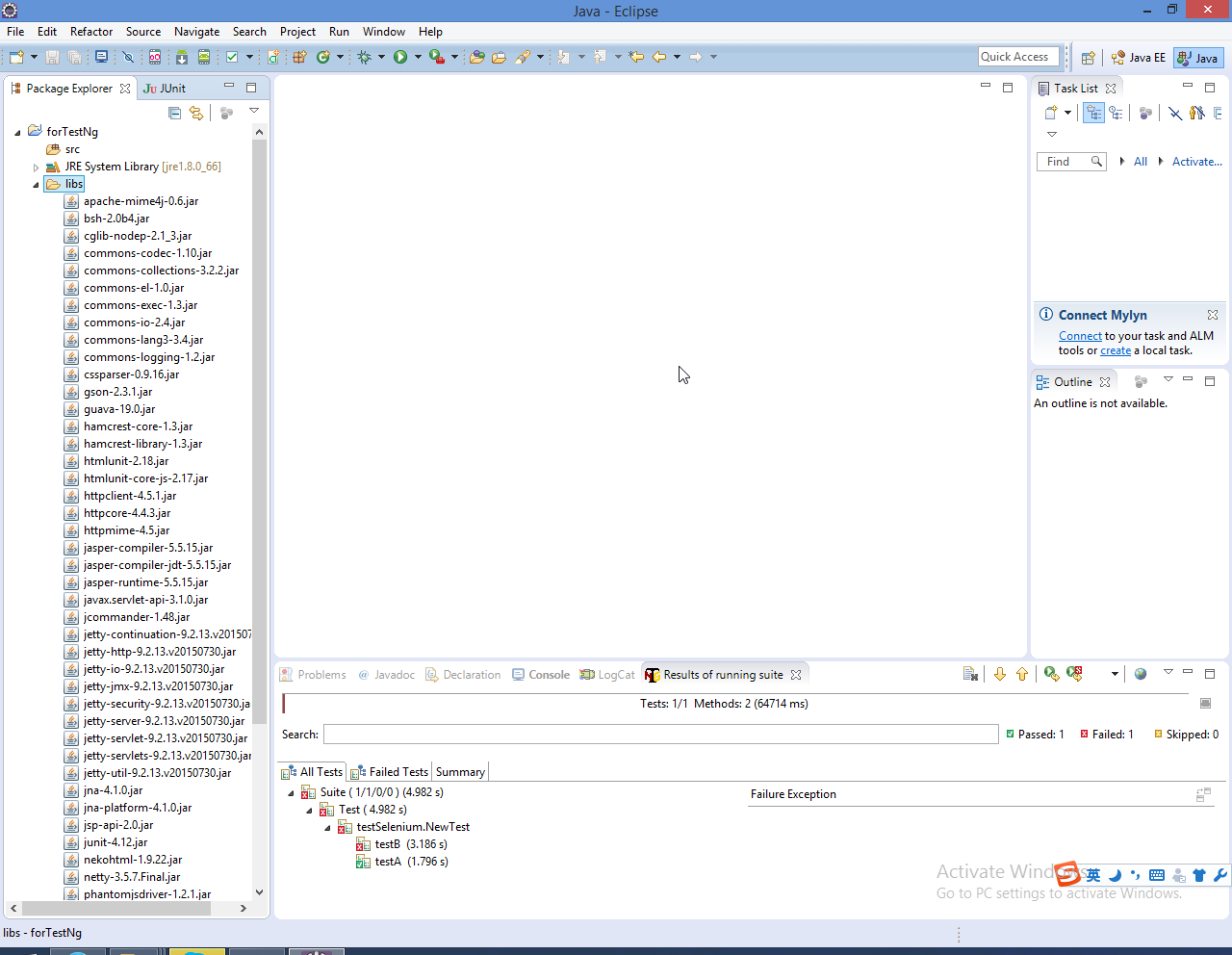Open Package Explorer view menu triangle

254,111
